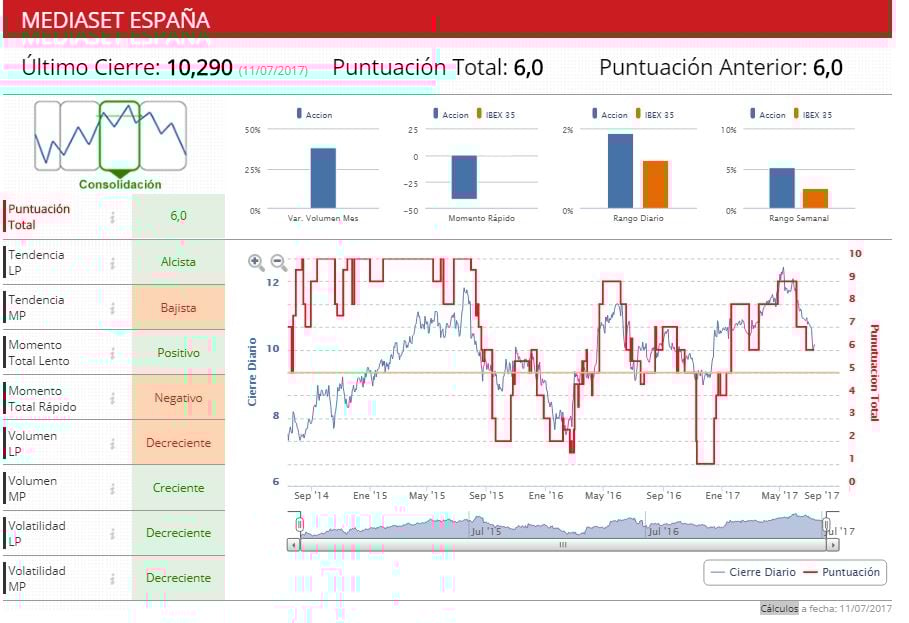Toggle IBEX 35 legend in Rango Semanal chart

813,114
